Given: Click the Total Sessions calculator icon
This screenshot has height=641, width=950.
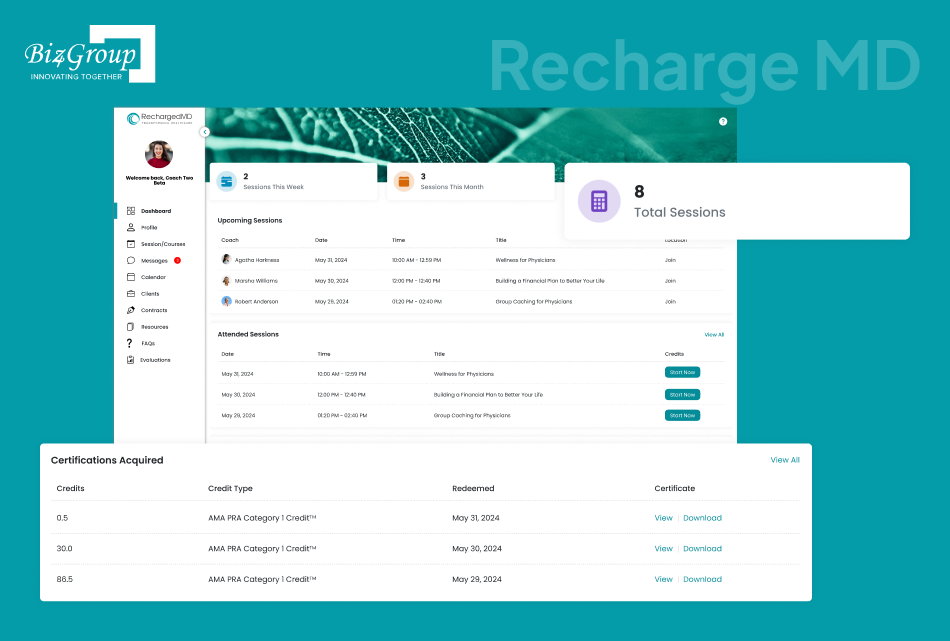Looking at the screenshot, I should click(x=599, y=201).
